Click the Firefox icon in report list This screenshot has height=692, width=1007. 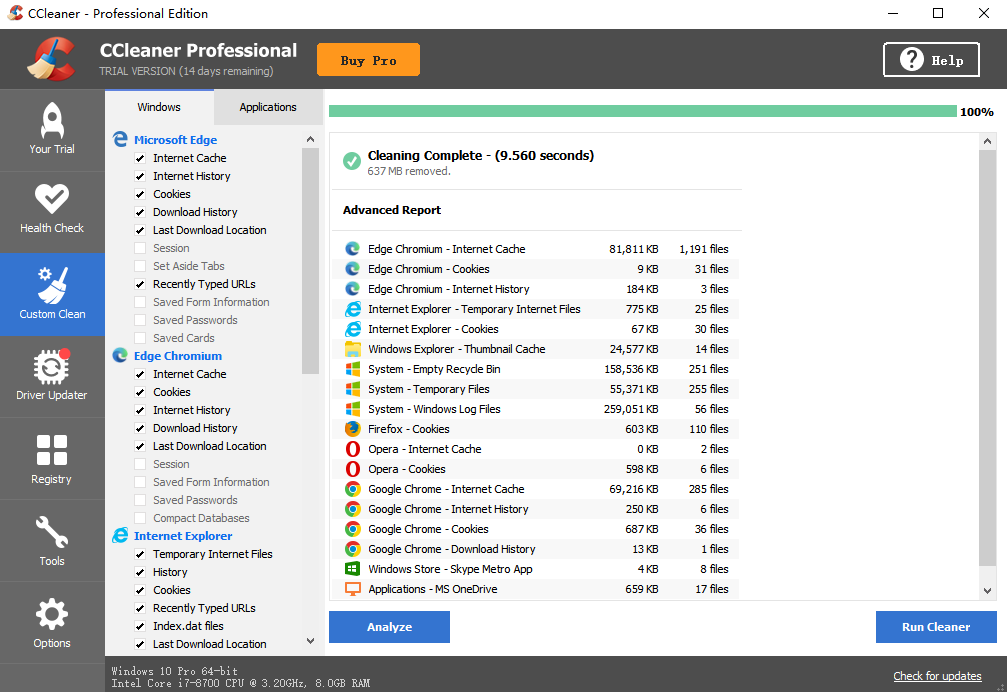point(353,429)
